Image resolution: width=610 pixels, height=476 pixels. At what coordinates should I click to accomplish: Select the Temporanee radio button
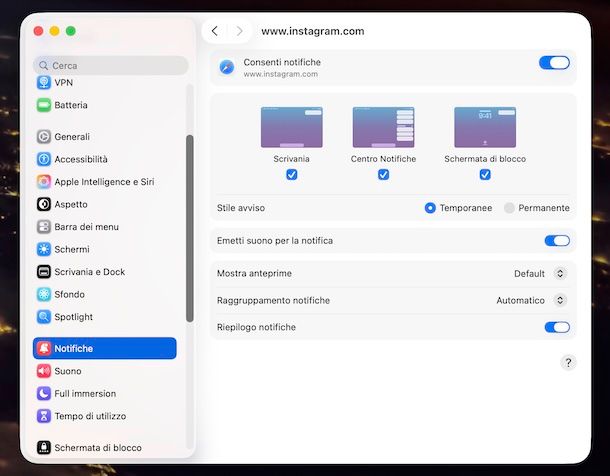click(430, 208)
